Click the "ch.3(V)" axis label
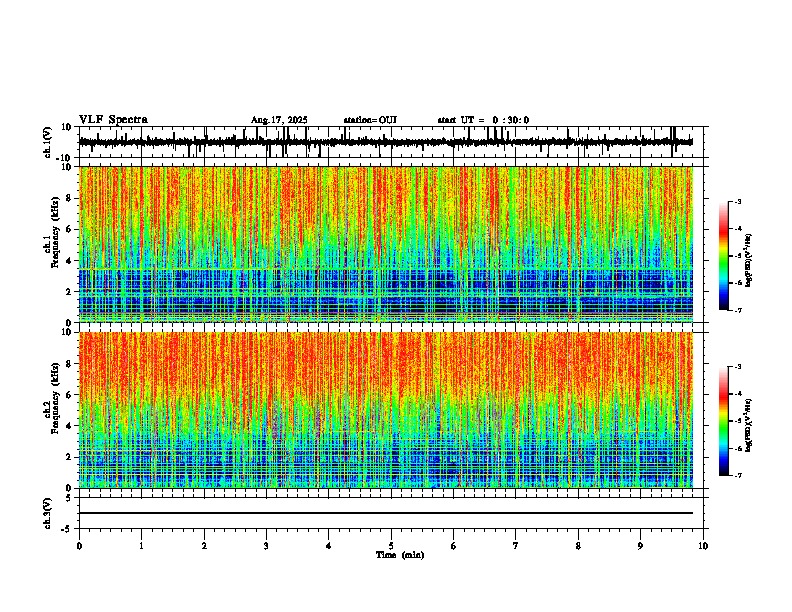The height and width of the screenshot is (612, 792). click(x=48, y=513)
